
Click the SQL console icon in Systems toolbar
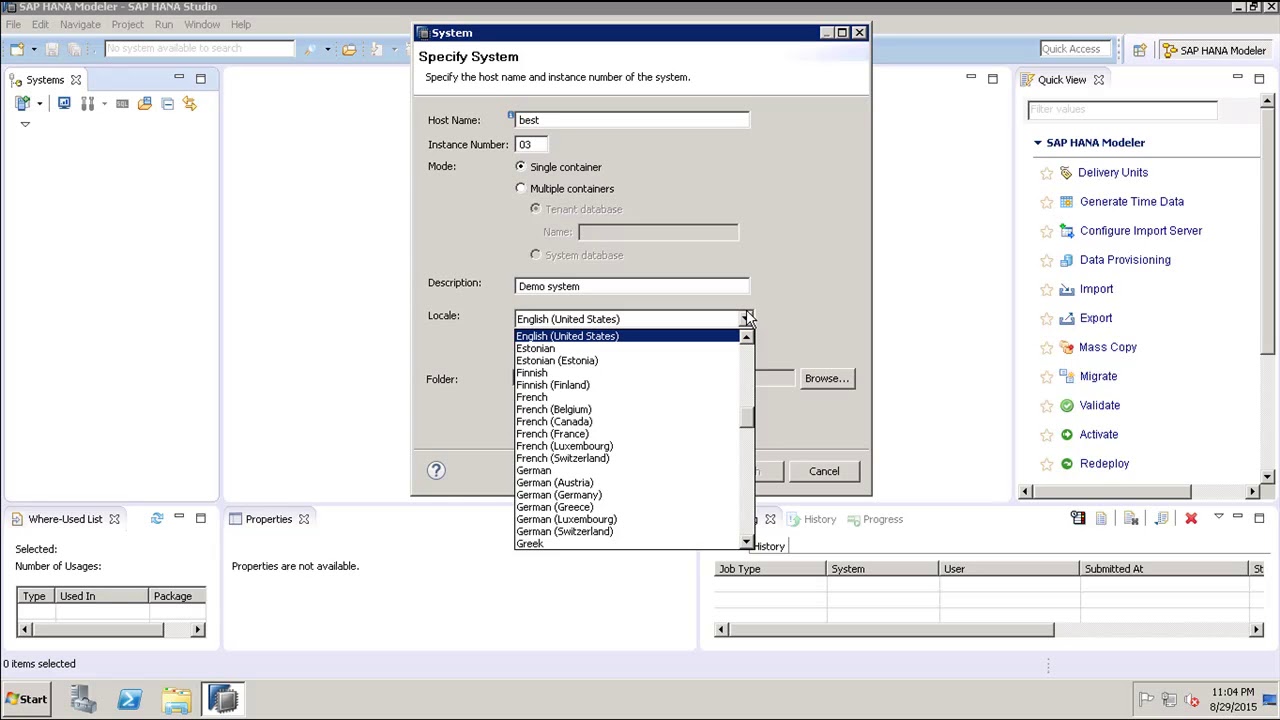[122, 103]
